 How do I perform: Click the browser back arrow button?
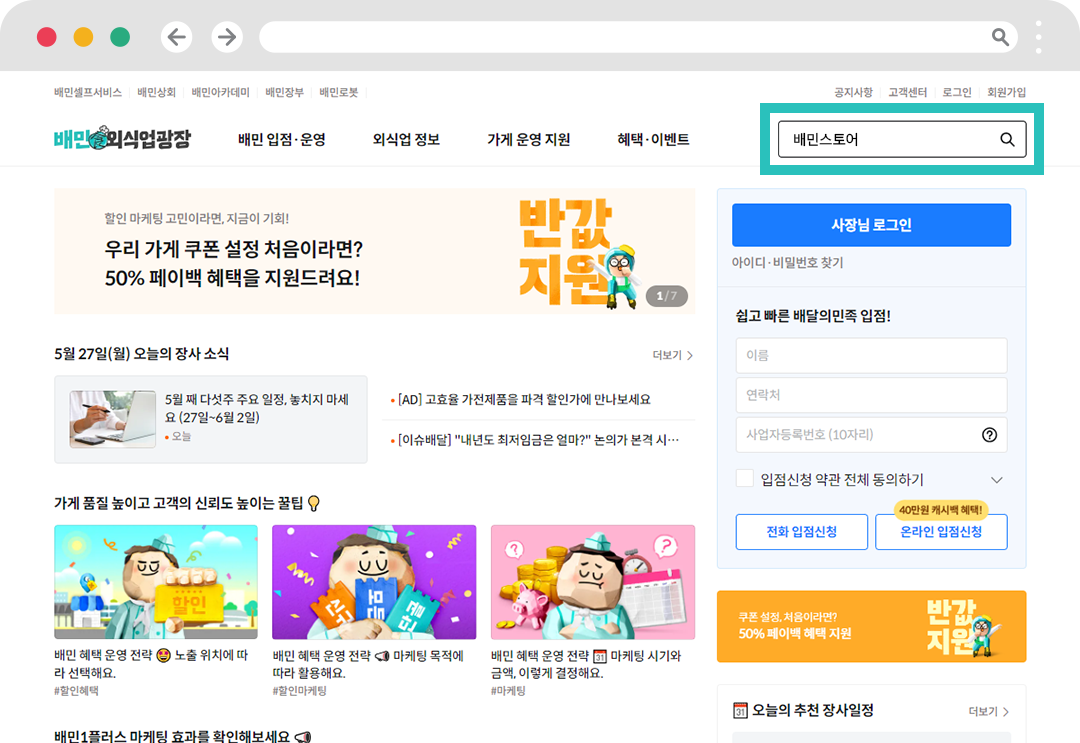pyautogui.click(x=176, y=36)
